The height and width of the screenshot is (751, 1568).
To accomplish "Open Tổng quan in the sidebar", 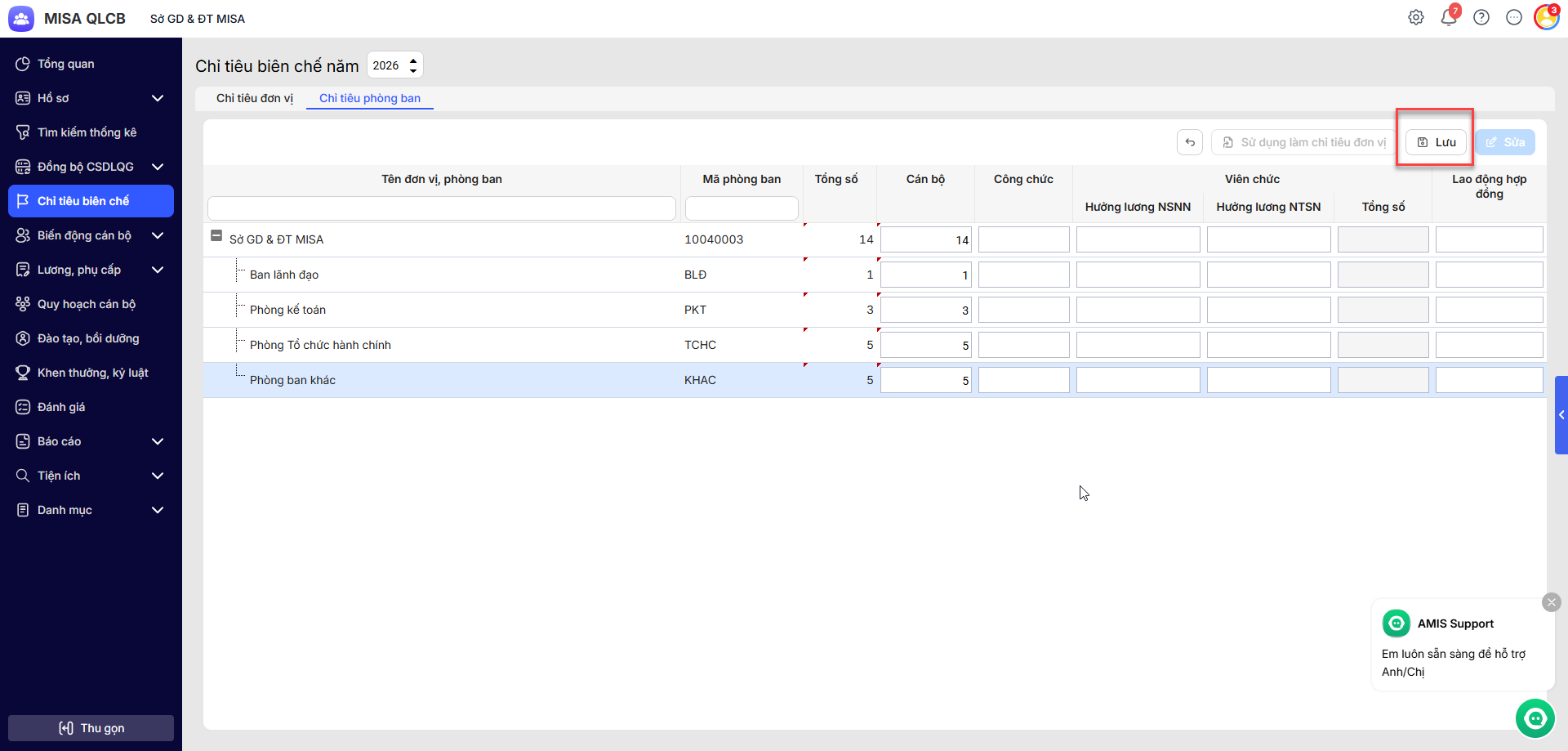I will point(65,64).
